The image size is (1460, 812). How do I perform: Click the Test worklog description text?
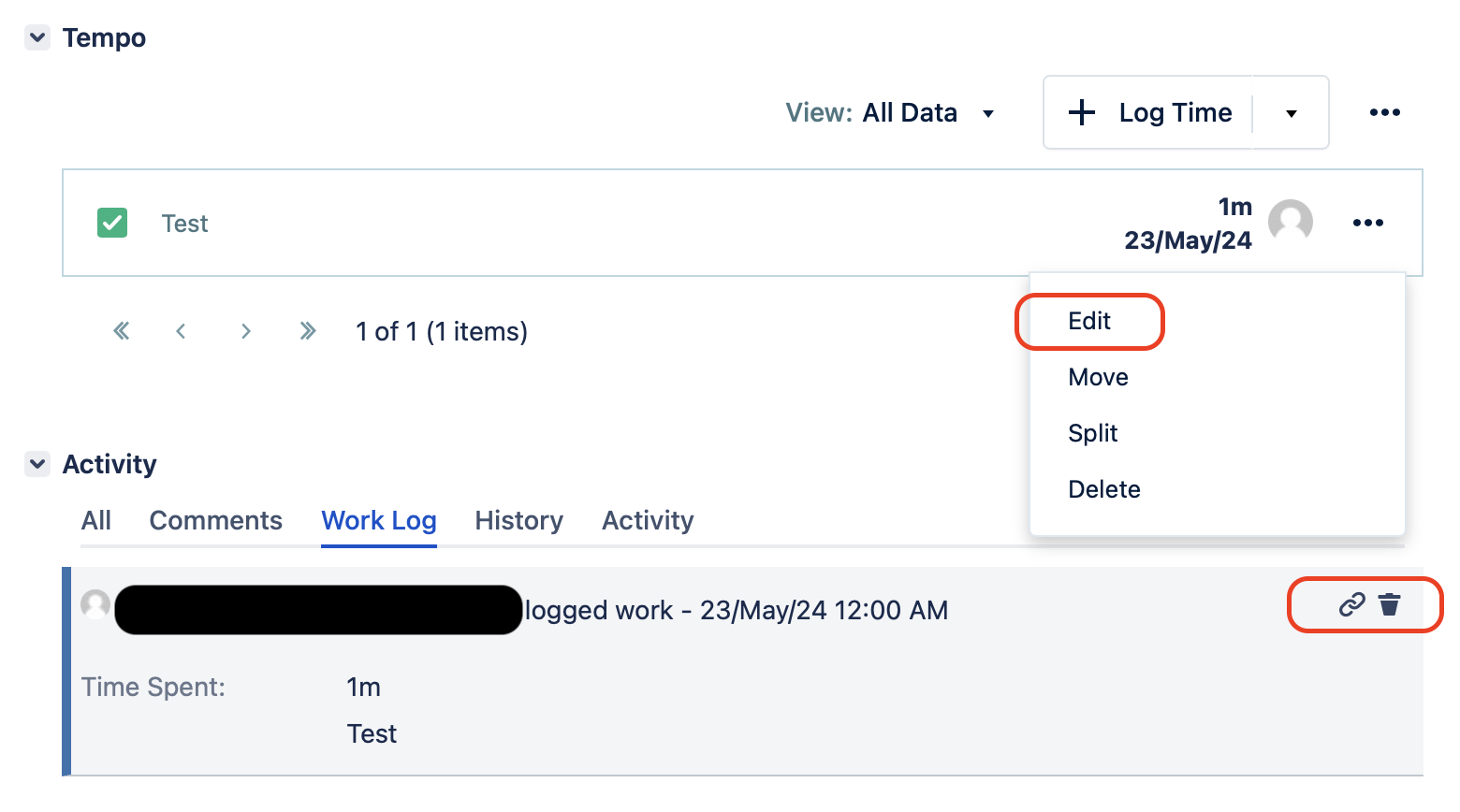184,224
